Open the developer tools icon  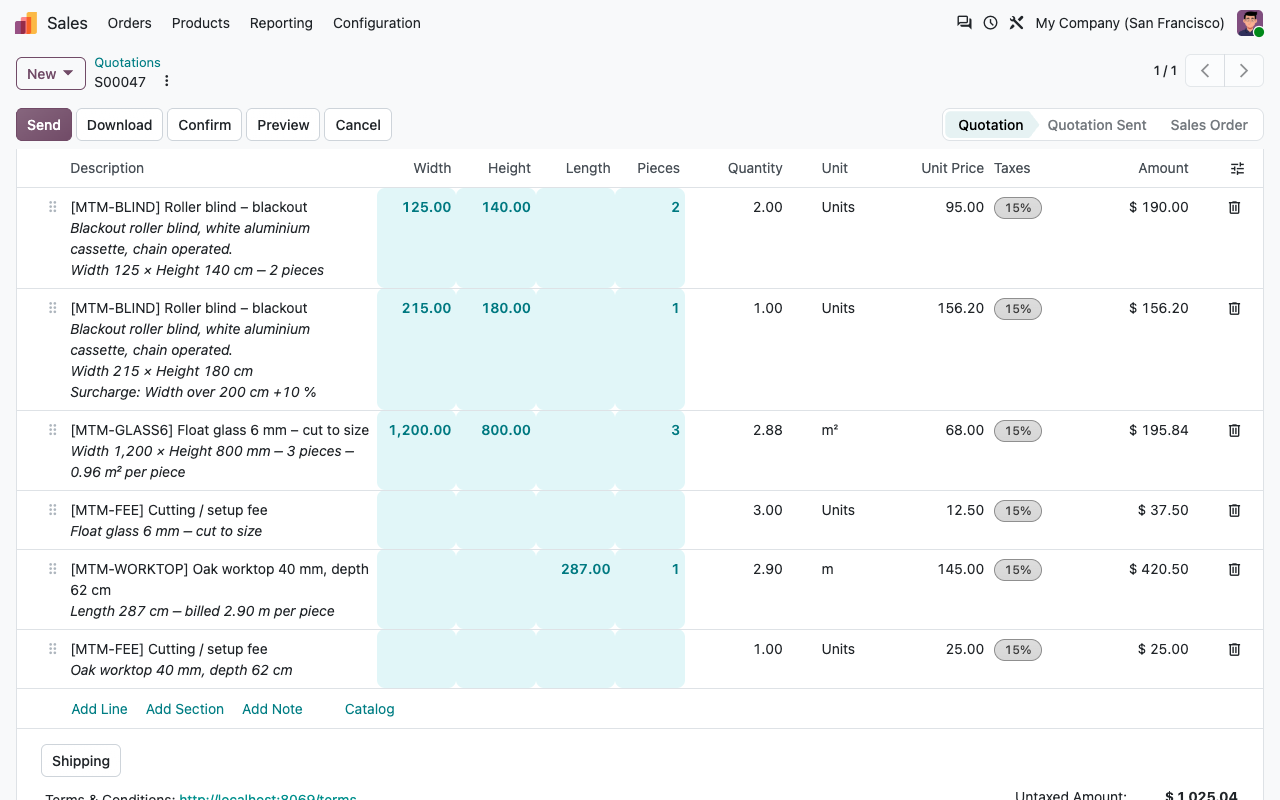click(1016, 23)
